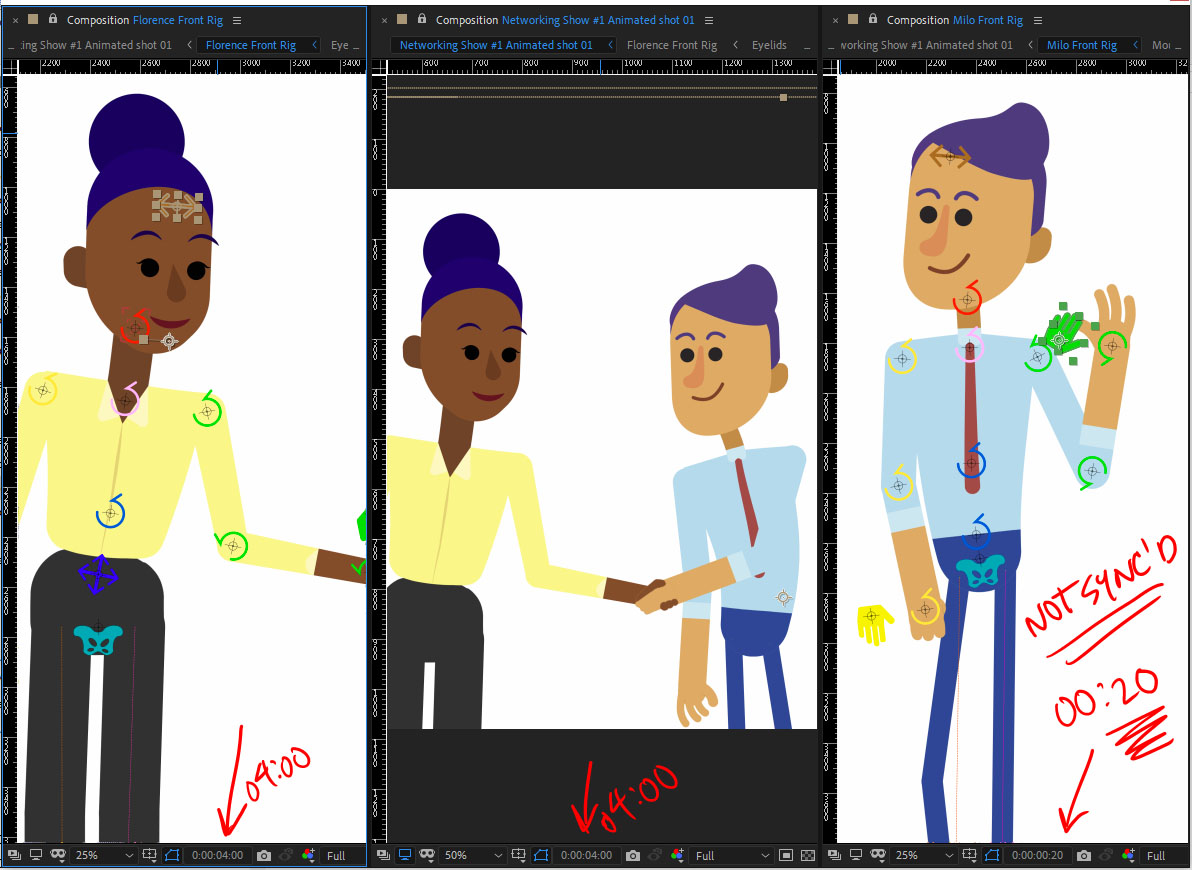Toggle the lock on Milo Front Rig viewer

873,19
